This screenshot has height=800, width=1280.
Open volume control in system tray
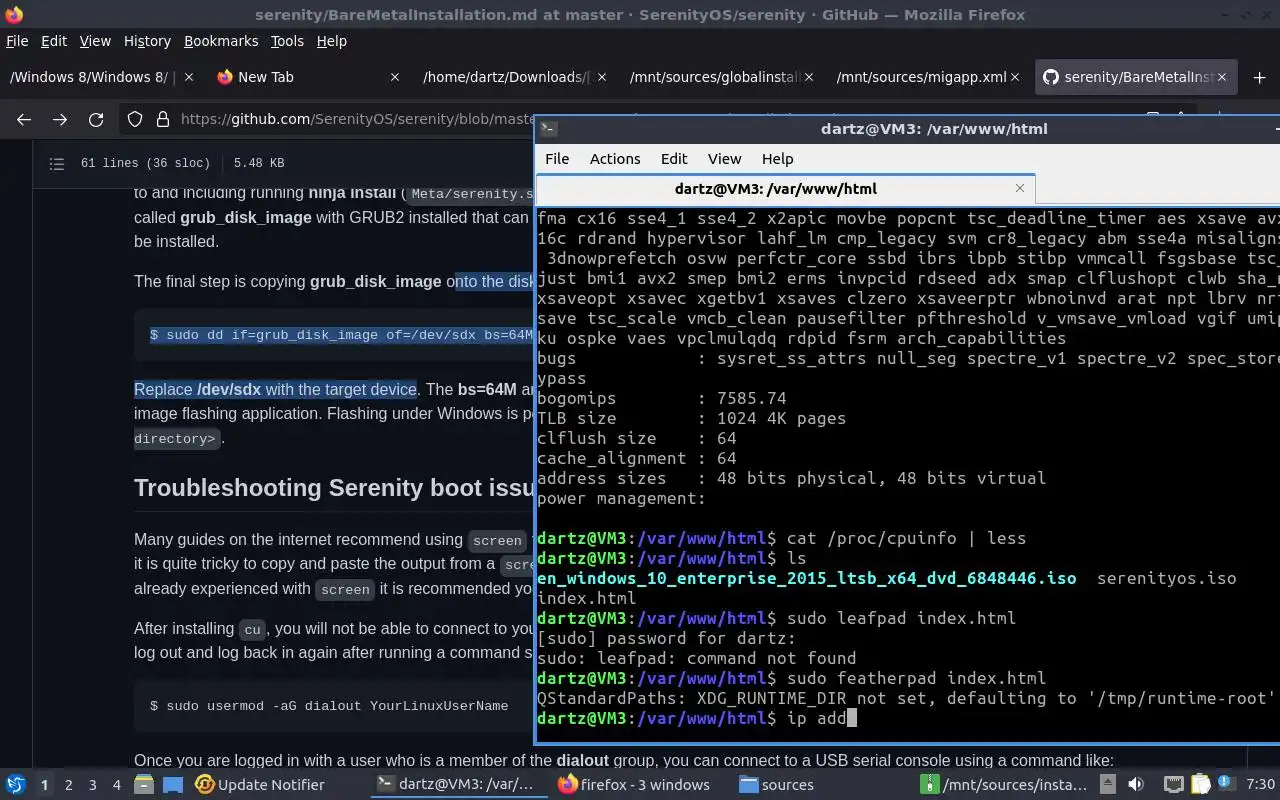[x=1136, y=785]
